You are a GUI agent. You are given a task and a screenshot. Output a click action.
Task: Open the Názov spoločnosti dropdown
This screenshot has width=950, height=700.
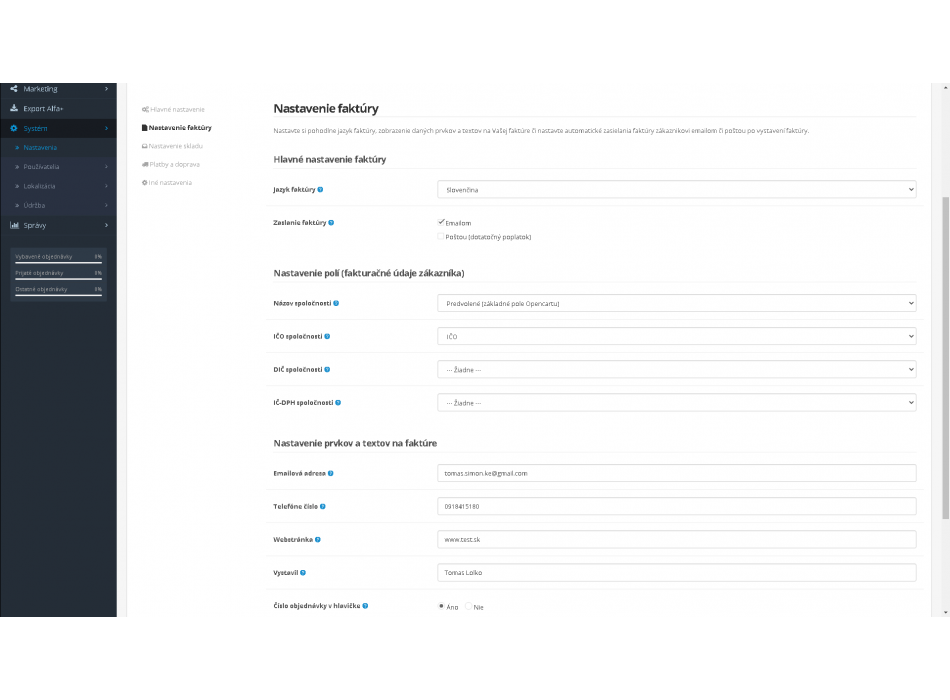coord(676,303)
